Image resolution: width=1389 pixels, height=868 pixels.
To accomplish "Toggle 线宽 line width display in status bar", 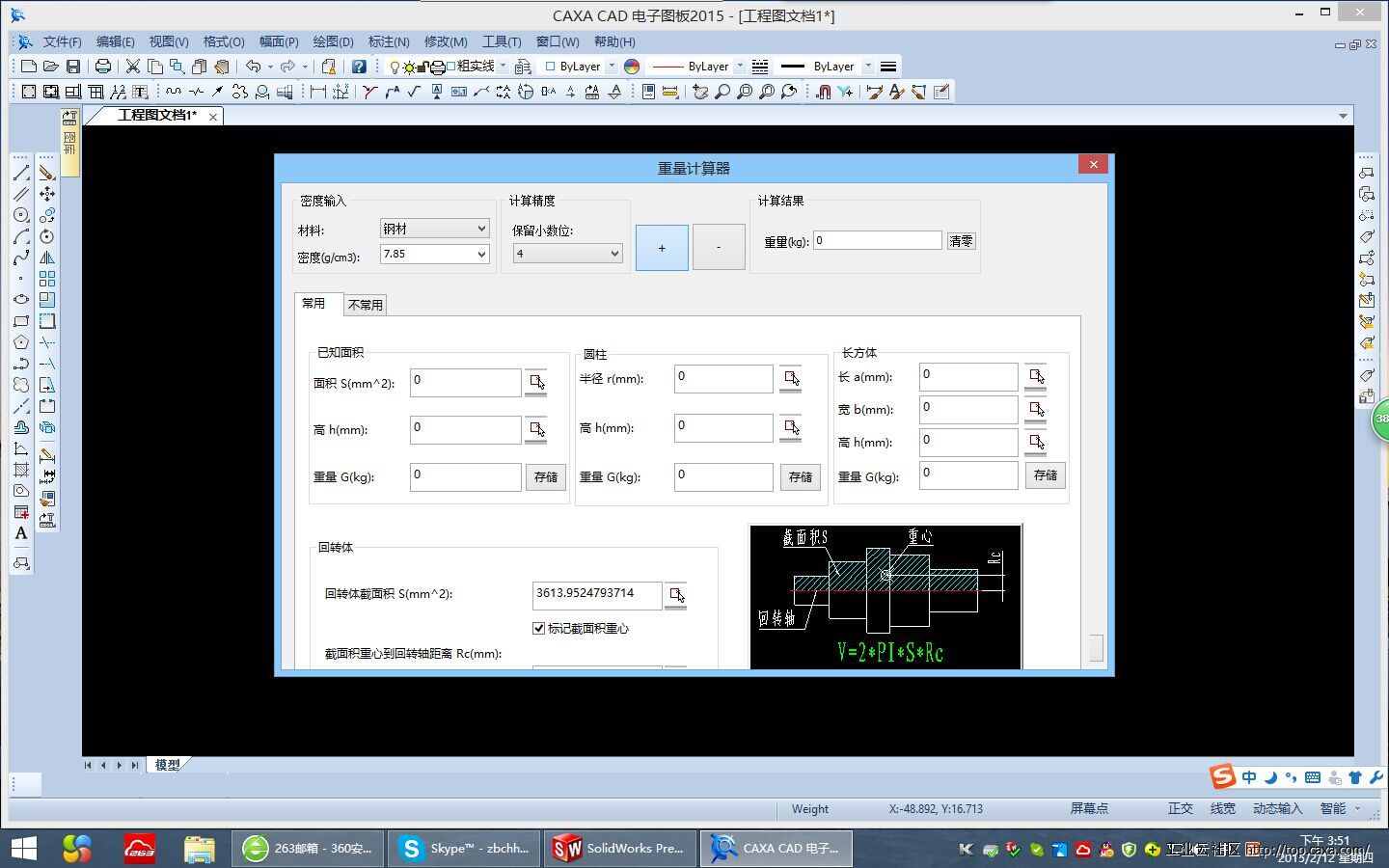I will pyautogui.click(x=1223, y=808).
